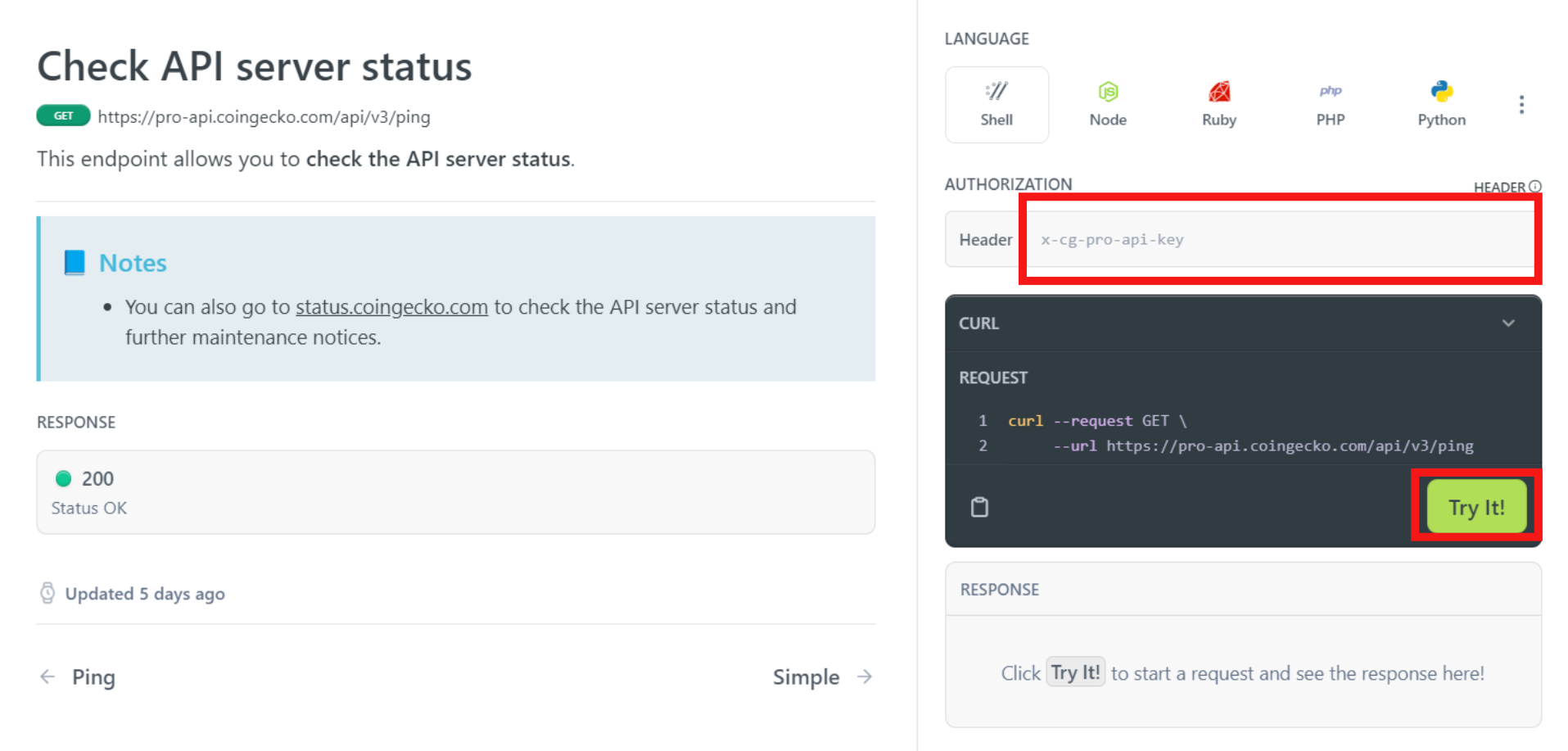Expand the 200 Status OK response

(456, 492)
